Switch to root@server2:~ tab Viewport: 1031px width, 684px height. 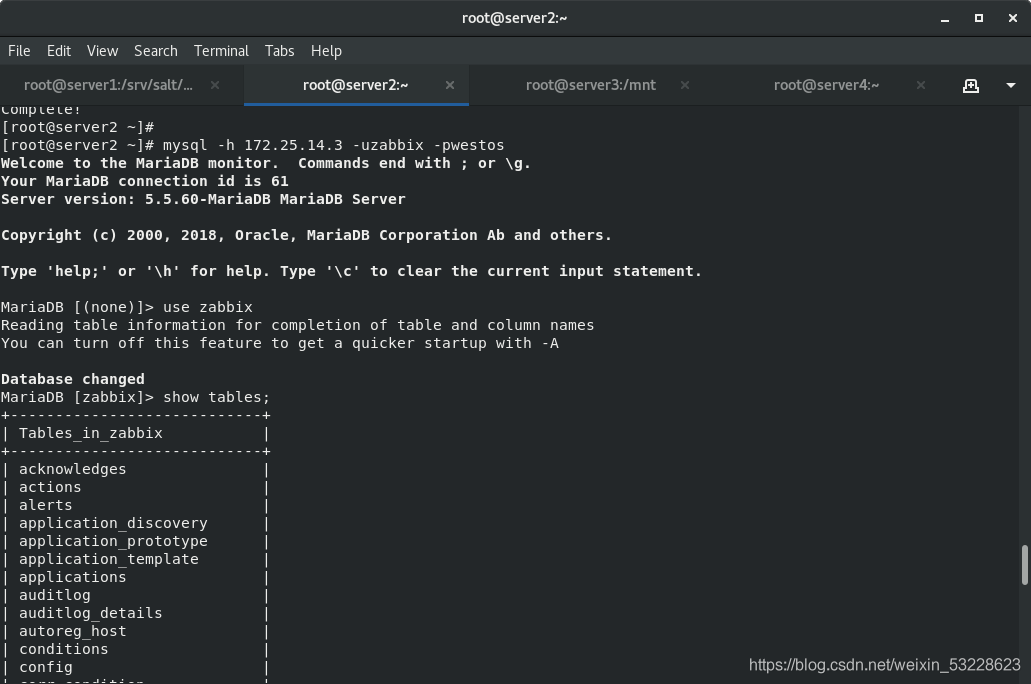point(356,85)
